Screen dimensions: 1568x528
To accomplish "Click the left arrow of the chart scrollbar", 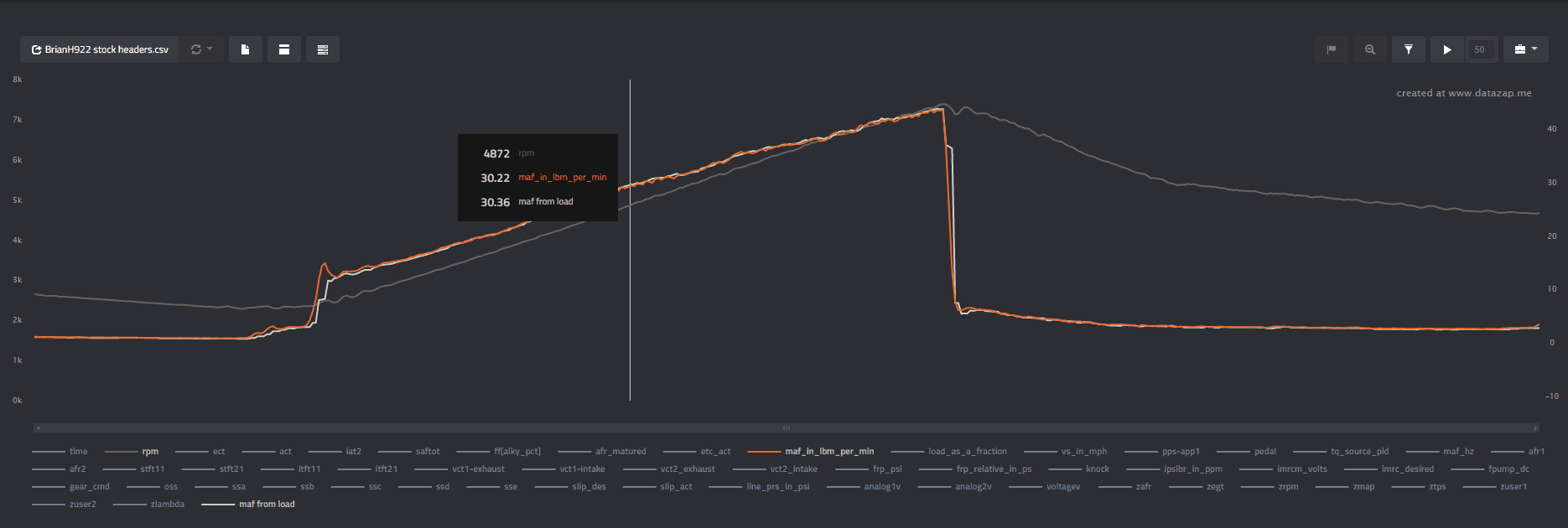I will [x=37, y=427].
